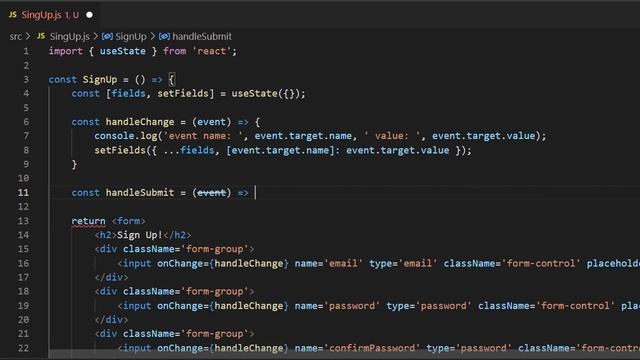Open the src breadcrumb folder
Image resolution: width=640 pixels, height=360 pixels.
coord(16,36)
